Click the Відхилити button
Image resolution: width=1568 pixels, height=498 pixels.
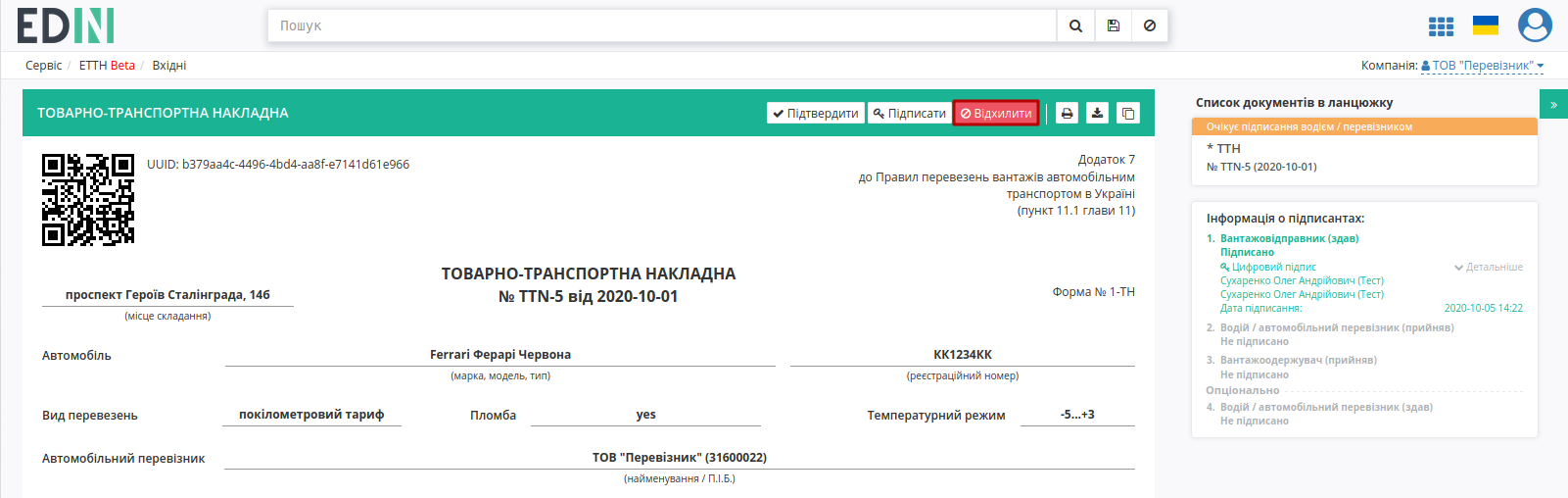coord(996,114)
